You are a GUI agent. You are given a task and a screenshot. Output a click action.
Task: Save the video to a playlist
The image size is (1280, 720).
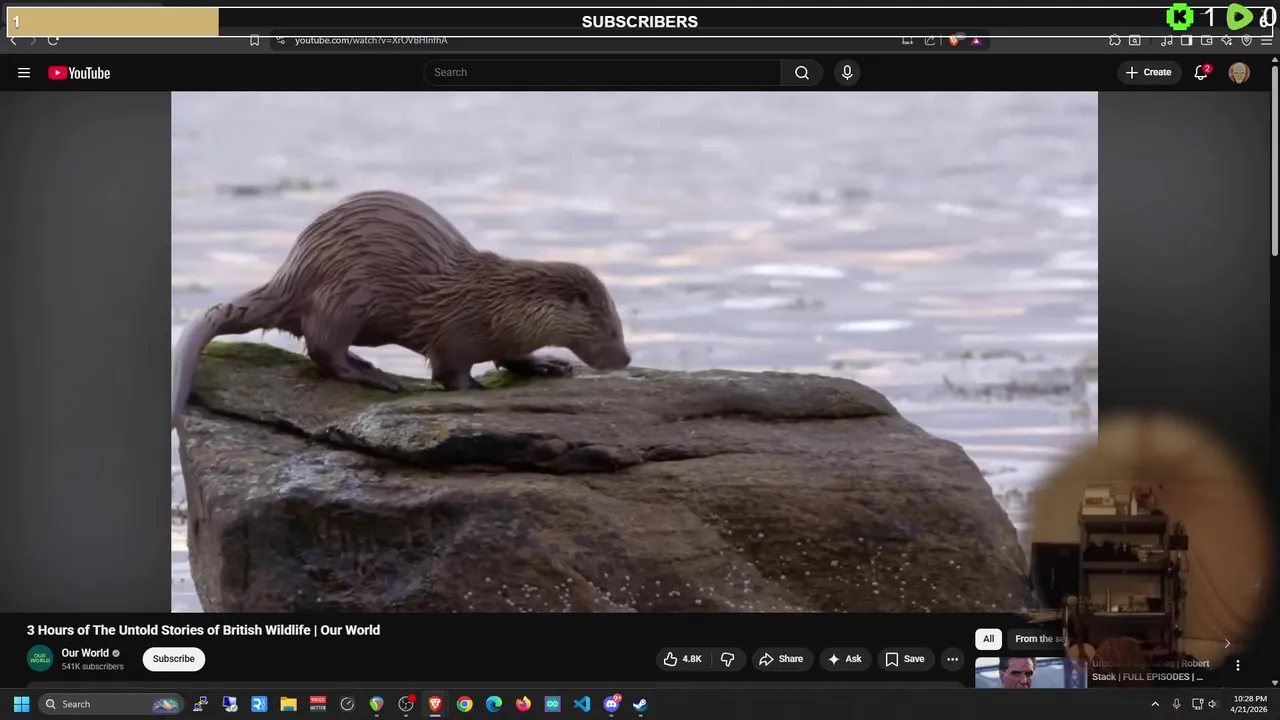click(x=904, y=659)
